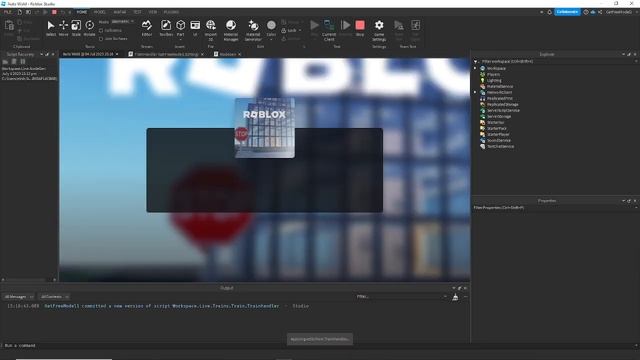Image resolution: width=640 pixels, height=360 pixels.
Task: Close the Output panel
Action: pyautogui.click(x=465, y=288)
